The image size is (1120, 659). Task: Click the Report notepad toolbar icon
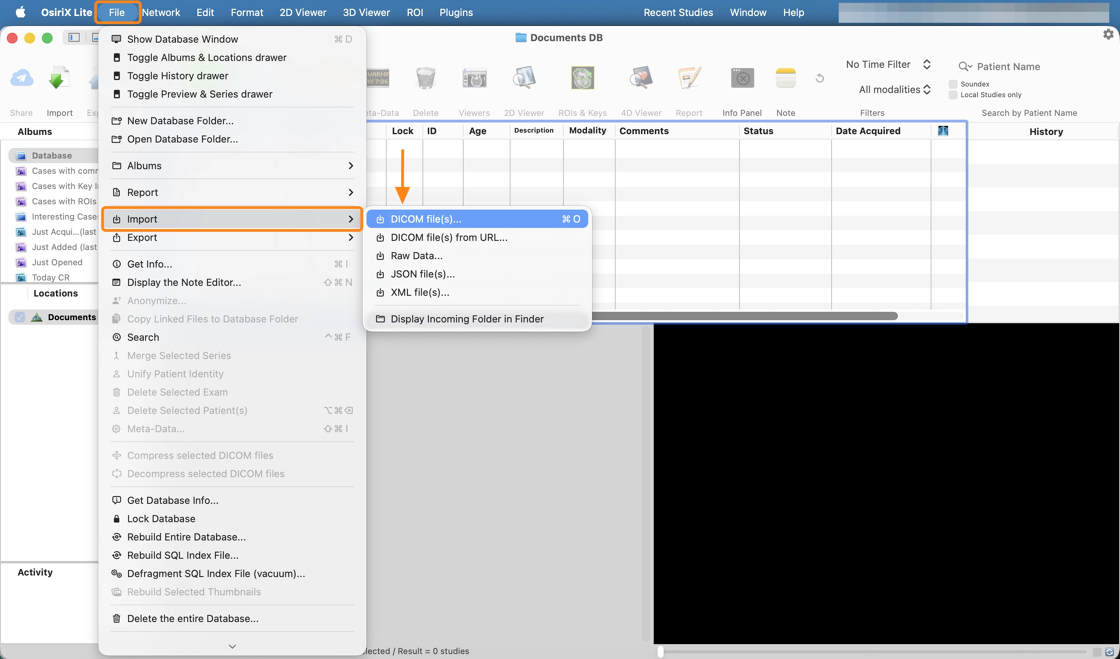[x=689, y=78]
